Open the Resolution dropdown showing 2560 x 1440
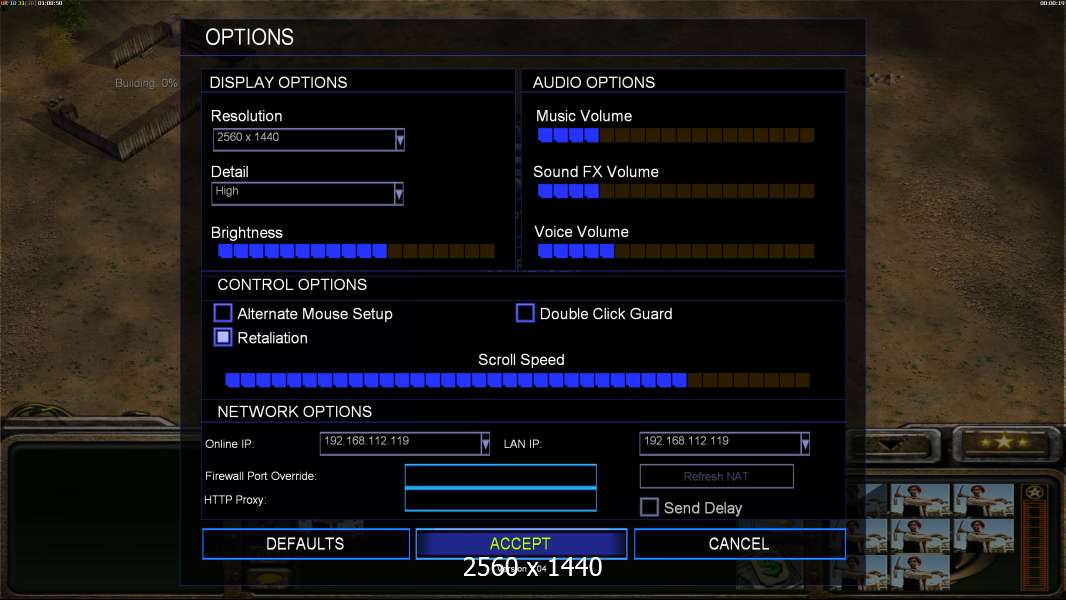This screenshot has width=1066, height=600. tap(309, 139)
